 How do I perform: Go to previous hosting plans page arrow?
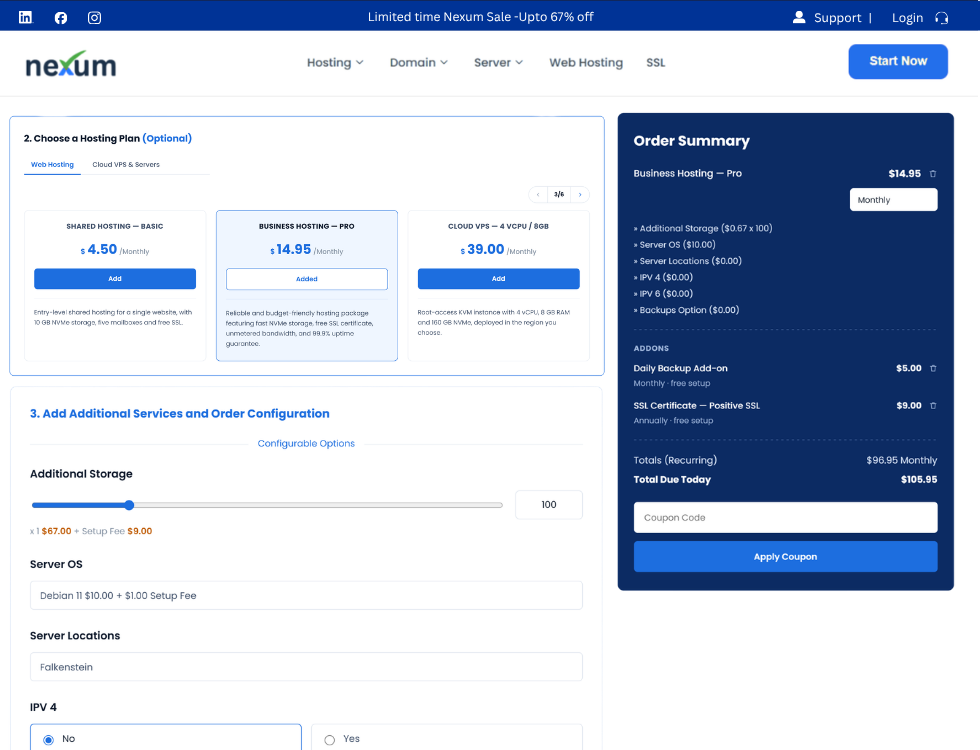pos(538,194)
